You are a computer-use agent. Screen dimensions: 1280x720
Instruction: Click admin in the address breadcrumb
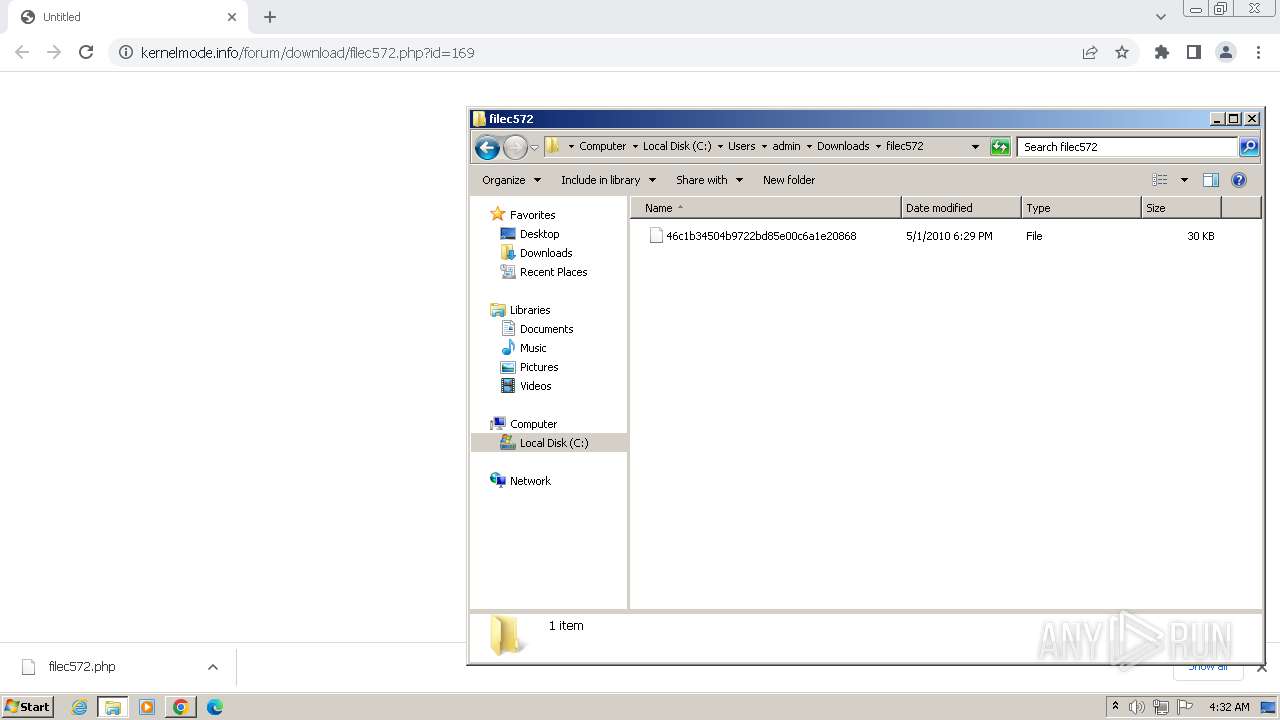pyautogui.click(x=786, y=146)
